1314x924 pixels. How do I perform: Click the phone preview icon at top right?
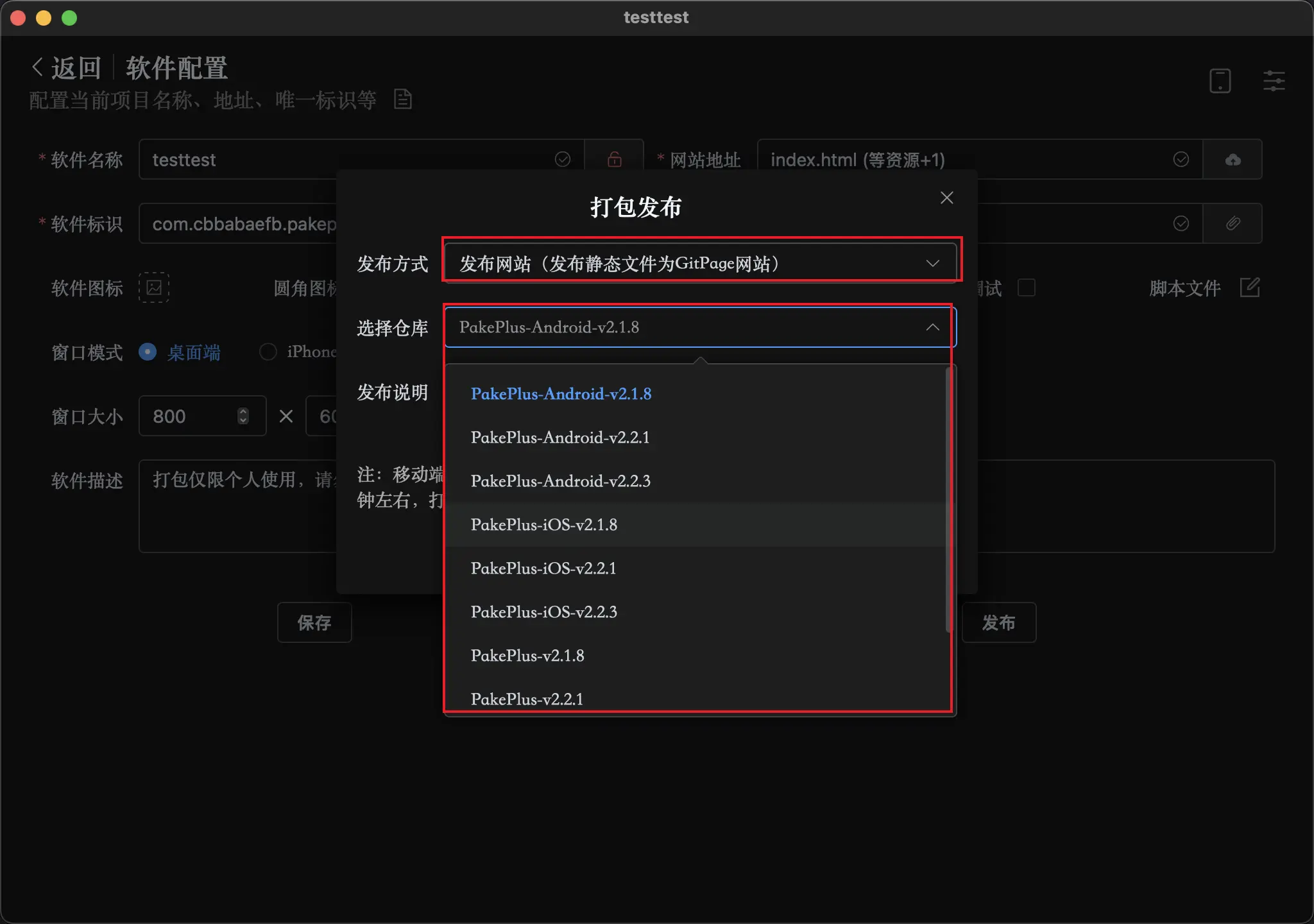pos(1220,81)
